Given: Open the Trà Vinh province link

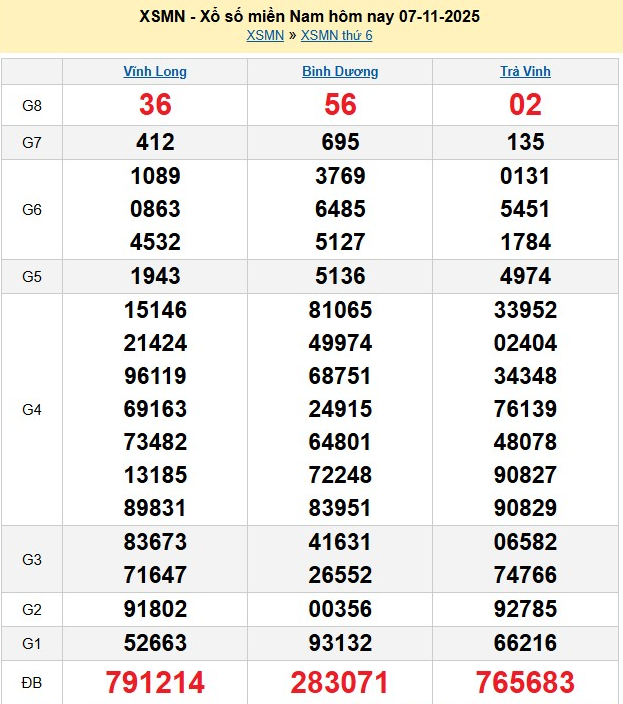Looking at the screenshot, I should [x=525, y=72].
